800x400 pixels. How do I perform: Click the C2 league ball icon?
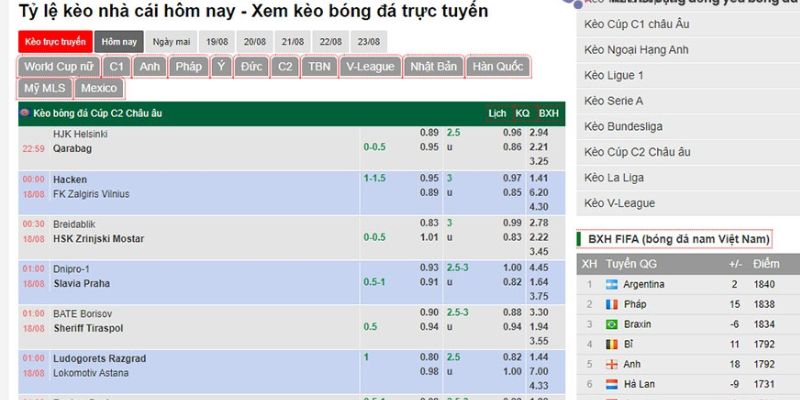[24, 113]
